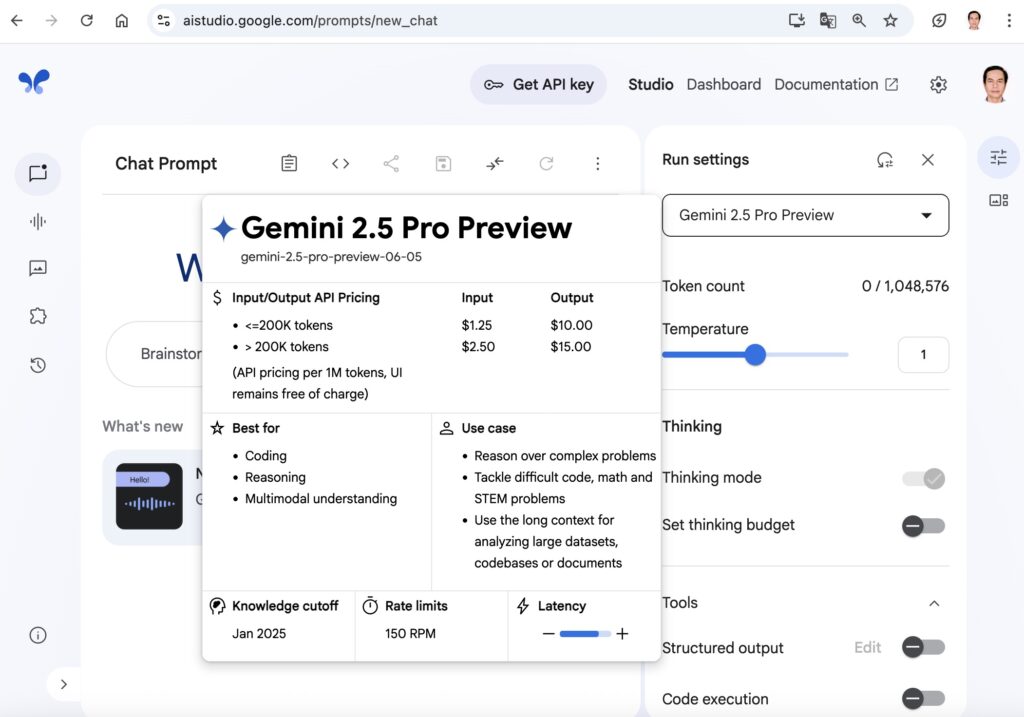The image size is (1024, 717).
Task: Click gemini-2.5-pro-preview-06-05 model ID text
Action: (x=331, y=257)
